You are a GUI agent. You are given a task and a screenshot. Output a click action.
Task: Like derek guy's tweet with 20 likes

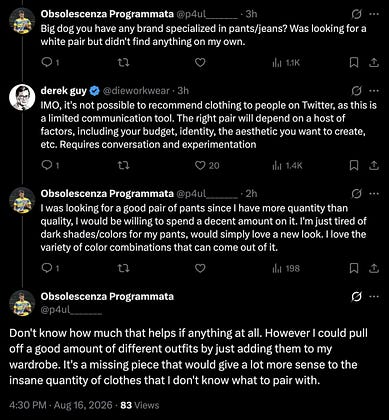(x=207, y=165)
